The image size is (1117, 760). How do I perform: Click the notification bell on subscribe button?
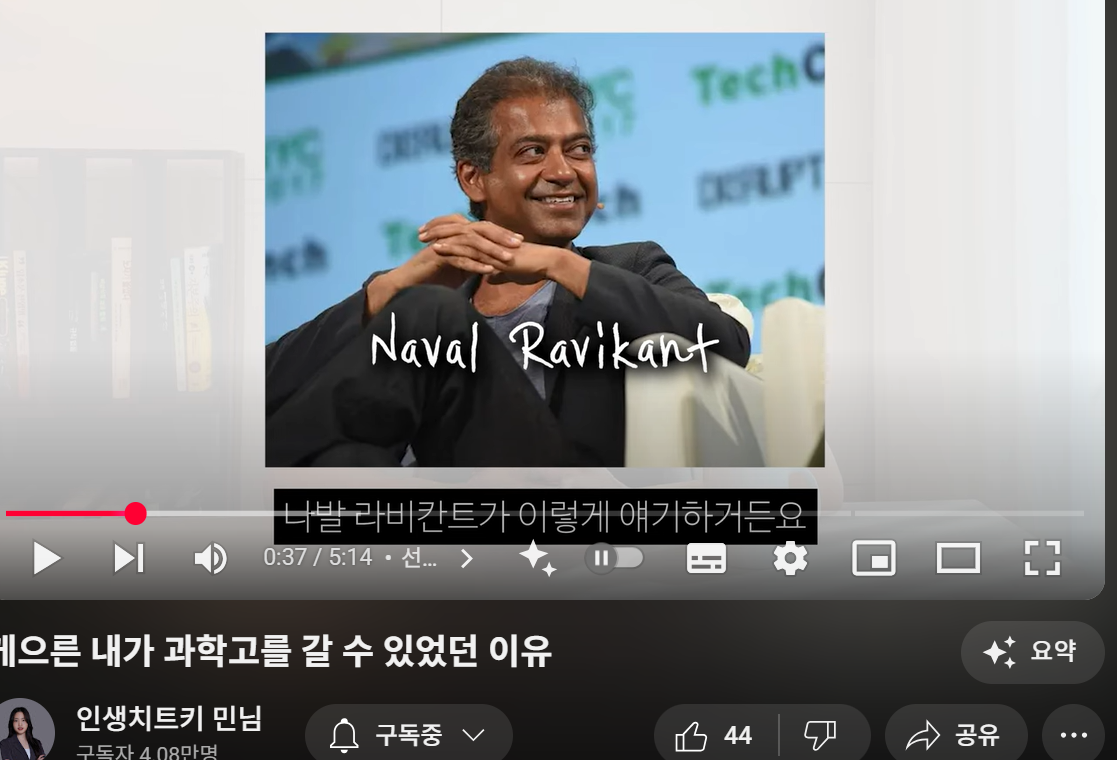pyautogui.click(x=345, y=733)
